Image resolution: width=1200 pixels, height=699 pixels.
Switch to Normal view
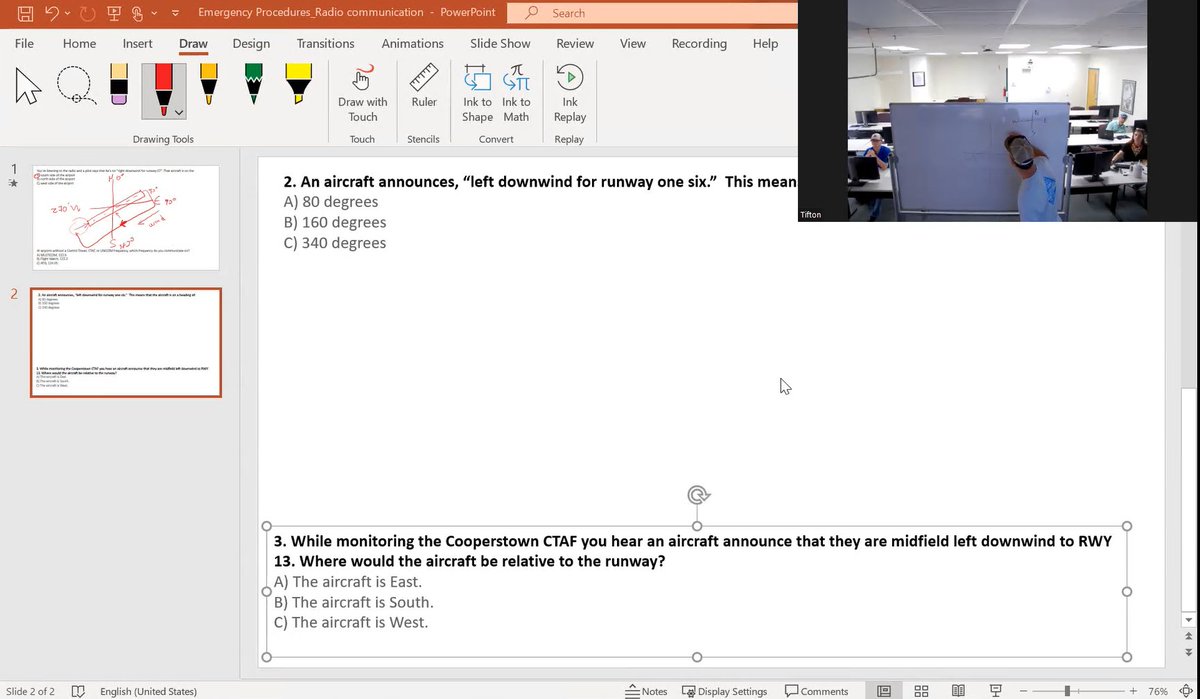pyautogui.click(x=884, y=691)
